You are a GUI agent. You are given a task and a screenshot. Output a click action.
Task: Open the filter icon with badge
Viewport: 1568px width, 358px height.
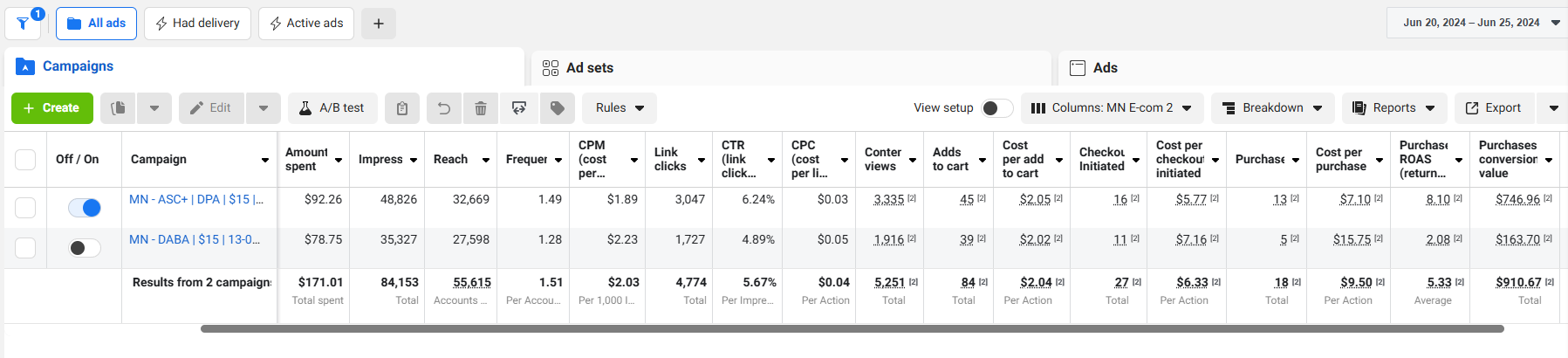pyautogui.click(x=23, y=24)
